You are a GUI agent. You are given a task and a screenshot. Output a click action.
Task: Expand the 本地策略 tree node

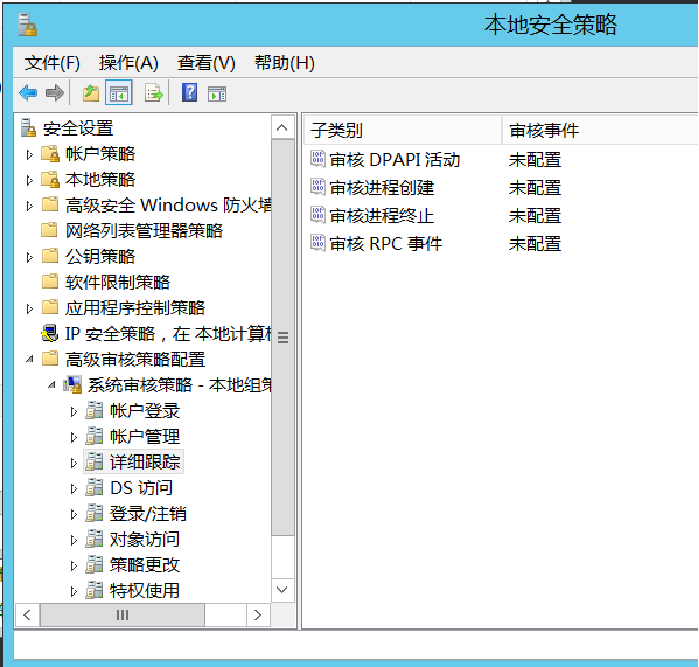tap(29, 180)
